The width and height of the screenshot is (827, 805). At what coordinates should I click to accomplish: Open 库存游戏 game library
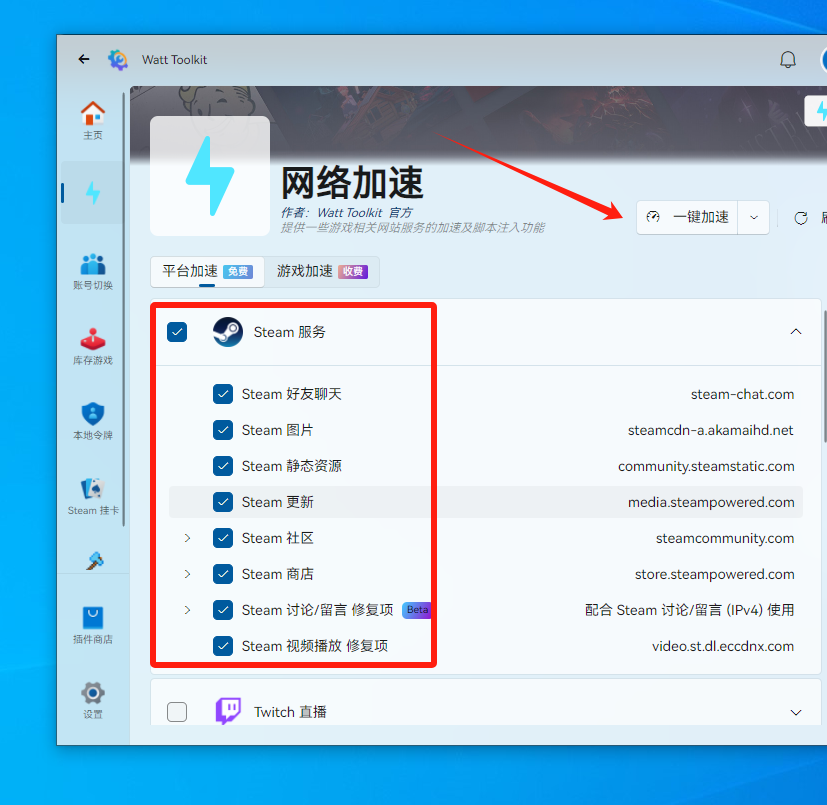[x=93, y=346]
